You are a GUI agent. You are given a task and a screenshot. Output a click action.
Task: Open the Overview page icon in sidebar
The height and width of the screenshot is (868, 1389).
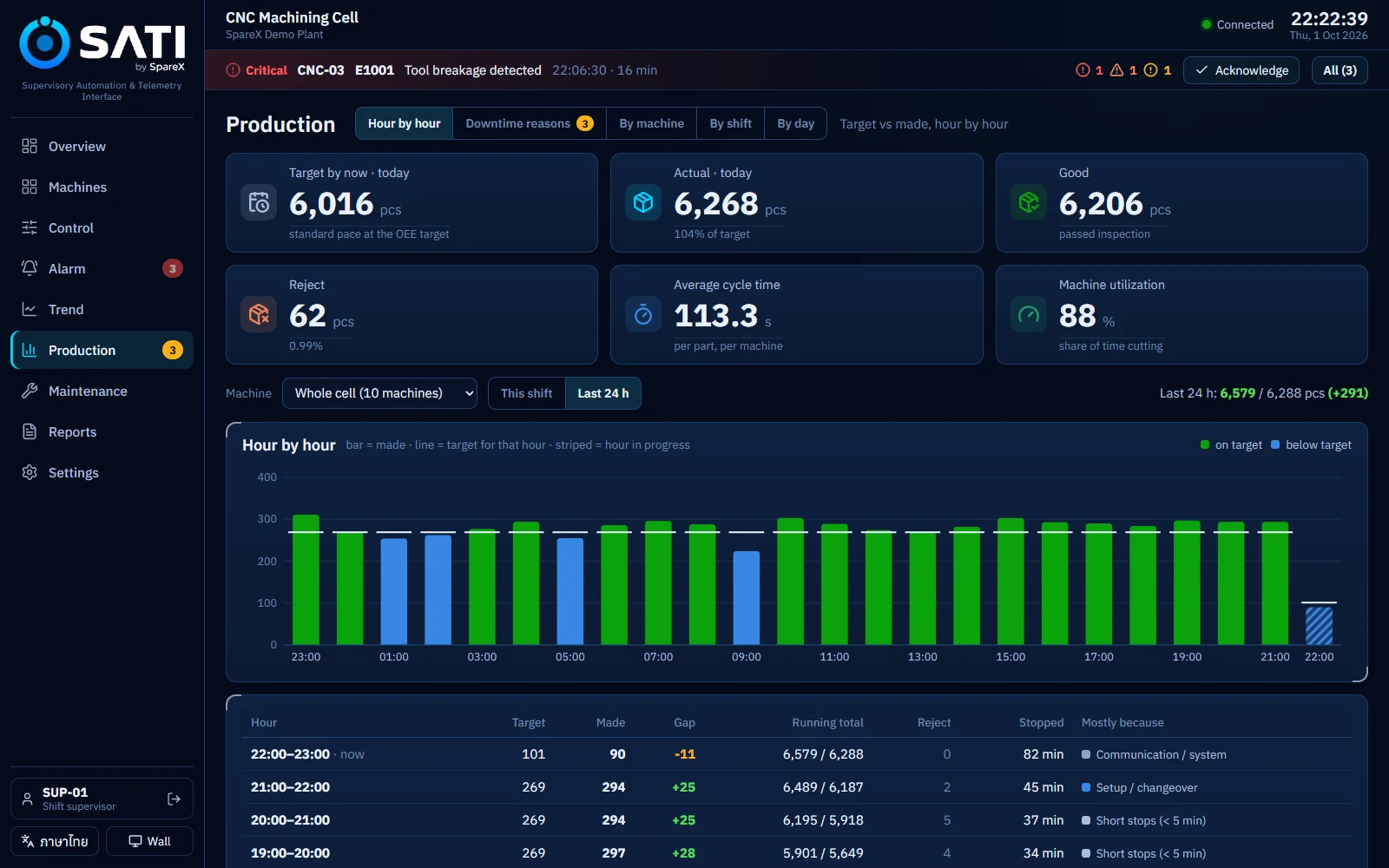click(30, 146)
